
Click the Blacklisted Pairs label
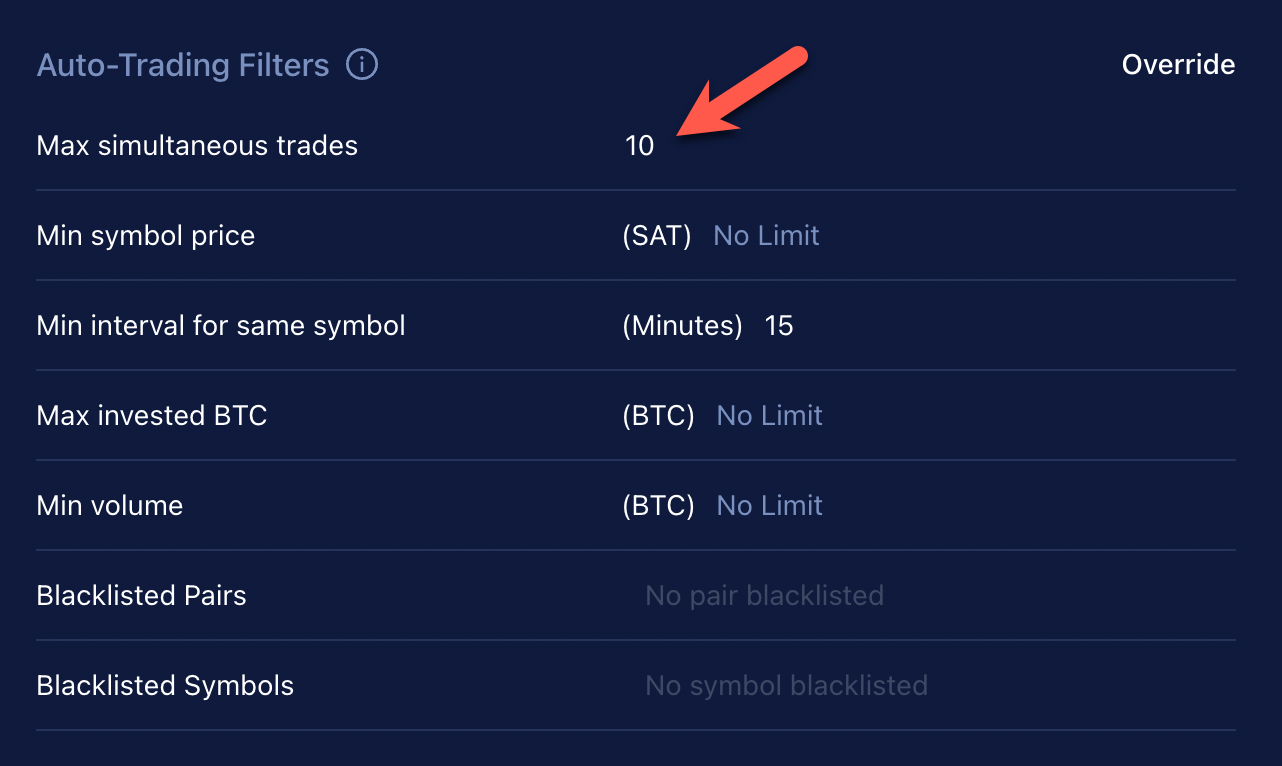pos(141,596)
